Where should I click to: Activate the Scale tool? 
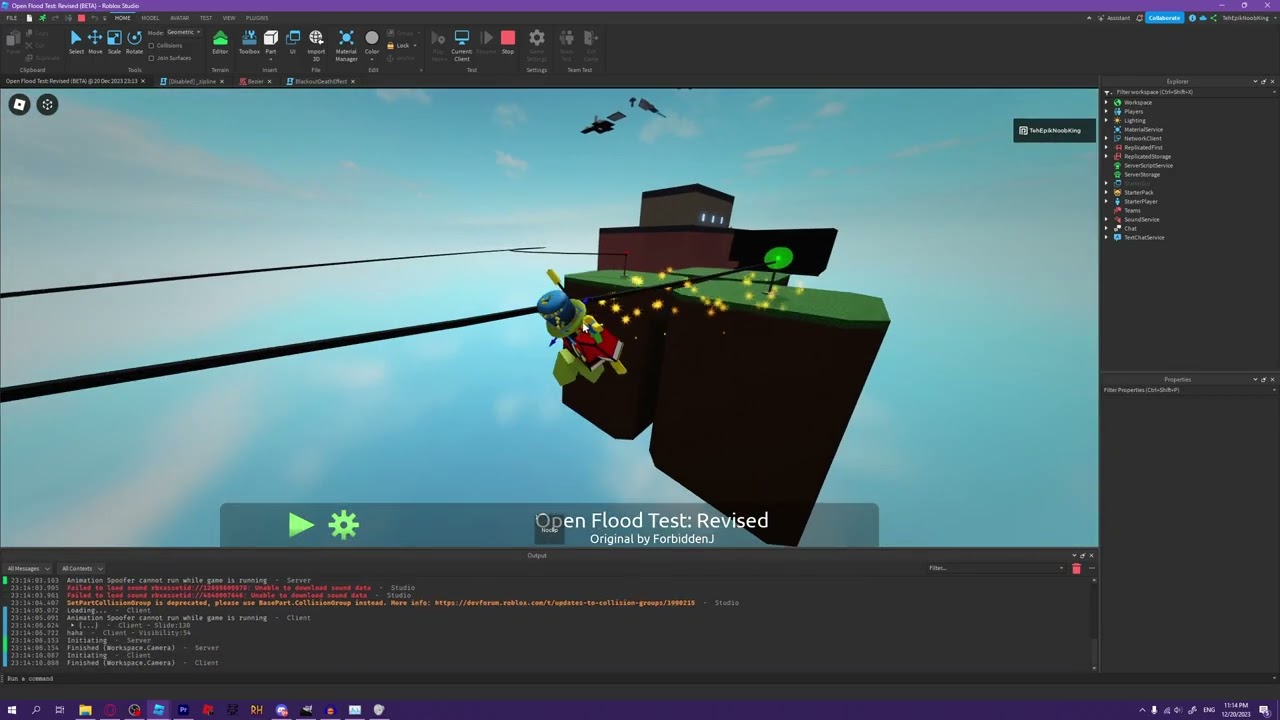click(x=114, y=42)
